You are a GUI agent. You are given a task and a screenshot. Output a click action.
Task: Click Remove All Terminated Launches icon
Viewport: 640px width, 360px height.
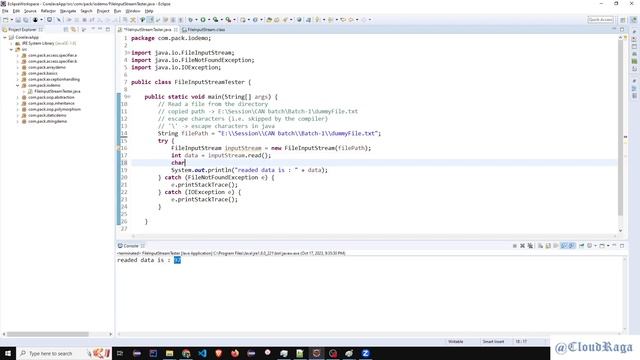click(x=530, y=246)
